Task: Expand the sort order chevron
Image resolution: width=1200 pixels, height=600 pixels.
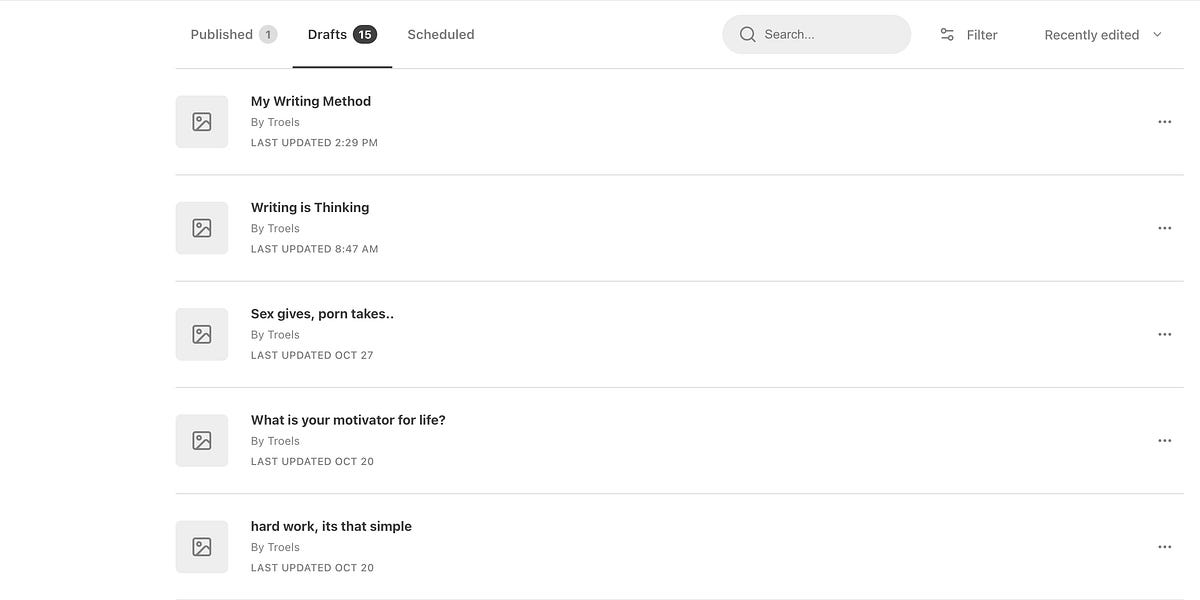Action: 1156,33
